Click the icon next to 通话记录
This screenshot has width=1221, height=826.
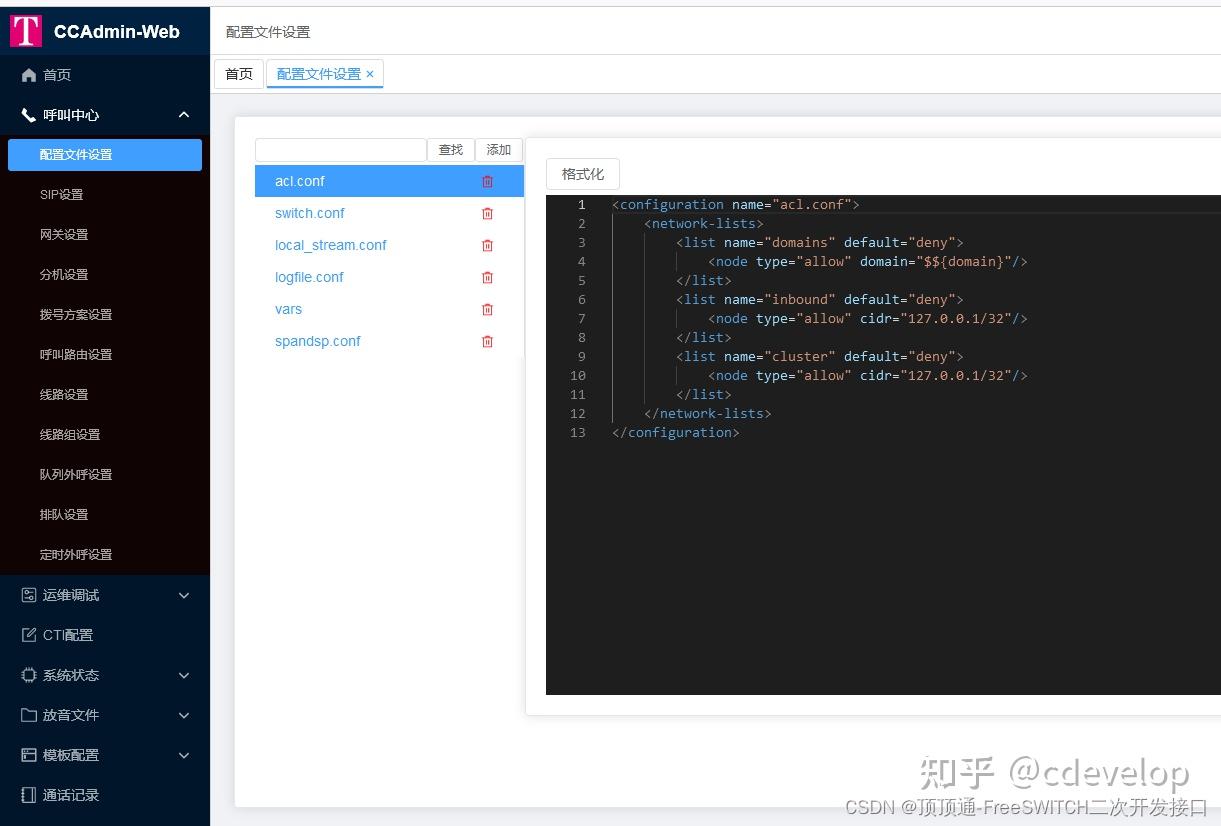[x=28, y=795]
